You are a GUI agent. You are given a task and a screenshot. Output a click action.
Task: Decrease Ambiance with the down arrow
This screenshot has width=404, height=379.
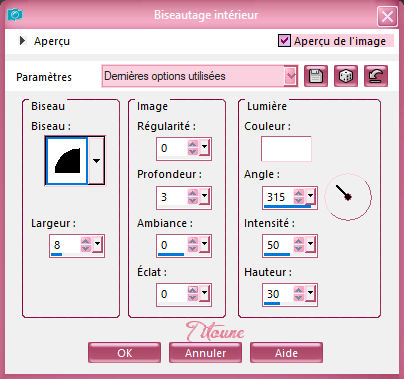pyautogui.click(x=193, y=249)
